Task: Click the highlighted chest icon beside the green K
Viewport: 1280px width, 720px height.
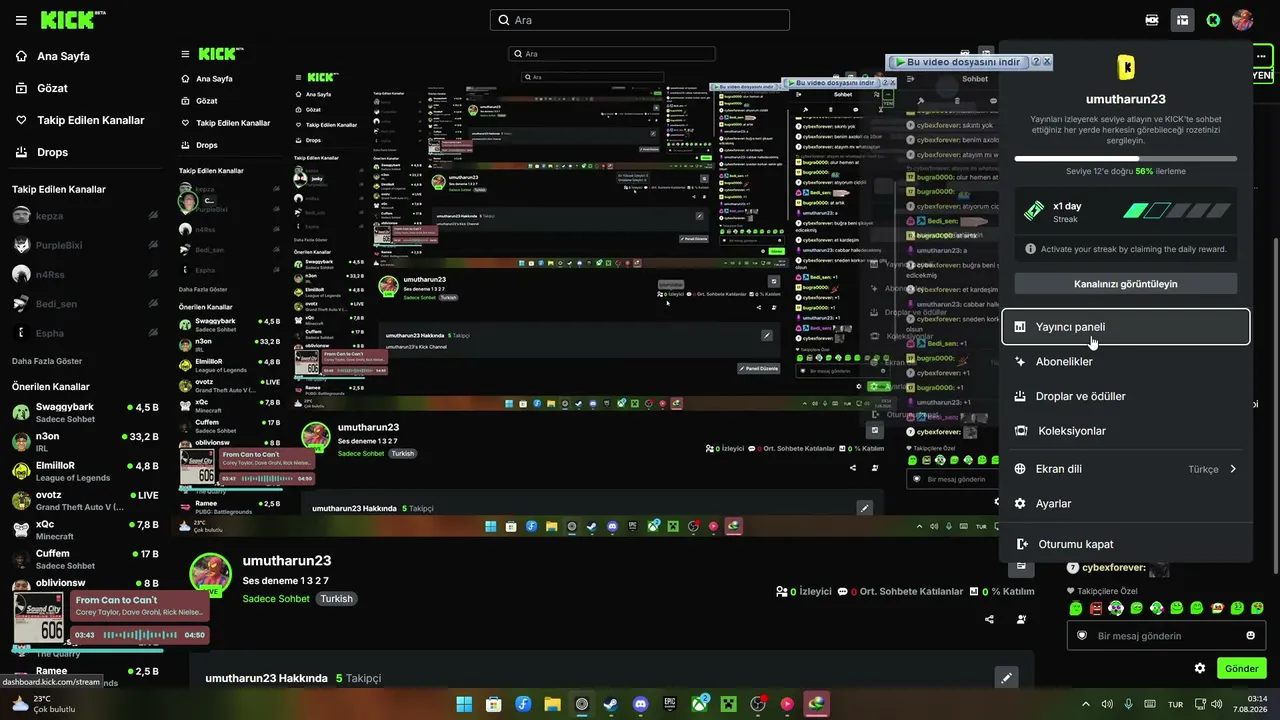Action: (1183, 20)
